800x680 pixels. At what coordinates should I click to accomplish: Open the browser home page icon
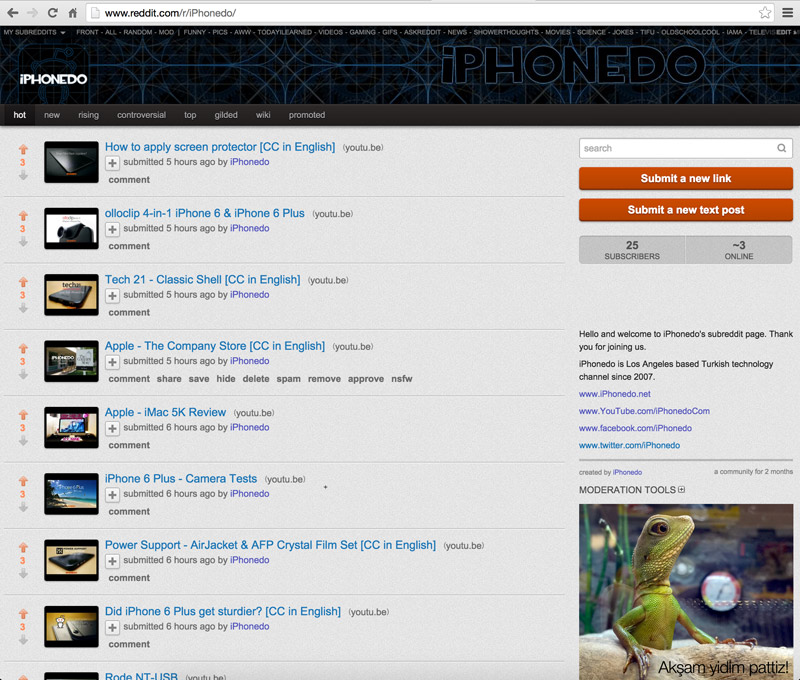pyautogui.click(x=73, y=13)
